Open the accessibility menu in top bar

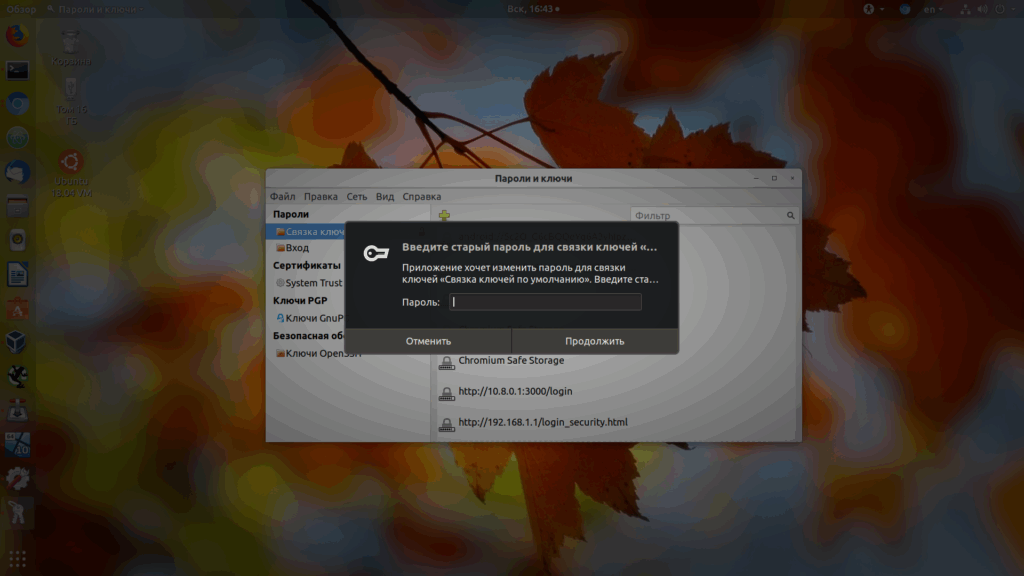873,9
